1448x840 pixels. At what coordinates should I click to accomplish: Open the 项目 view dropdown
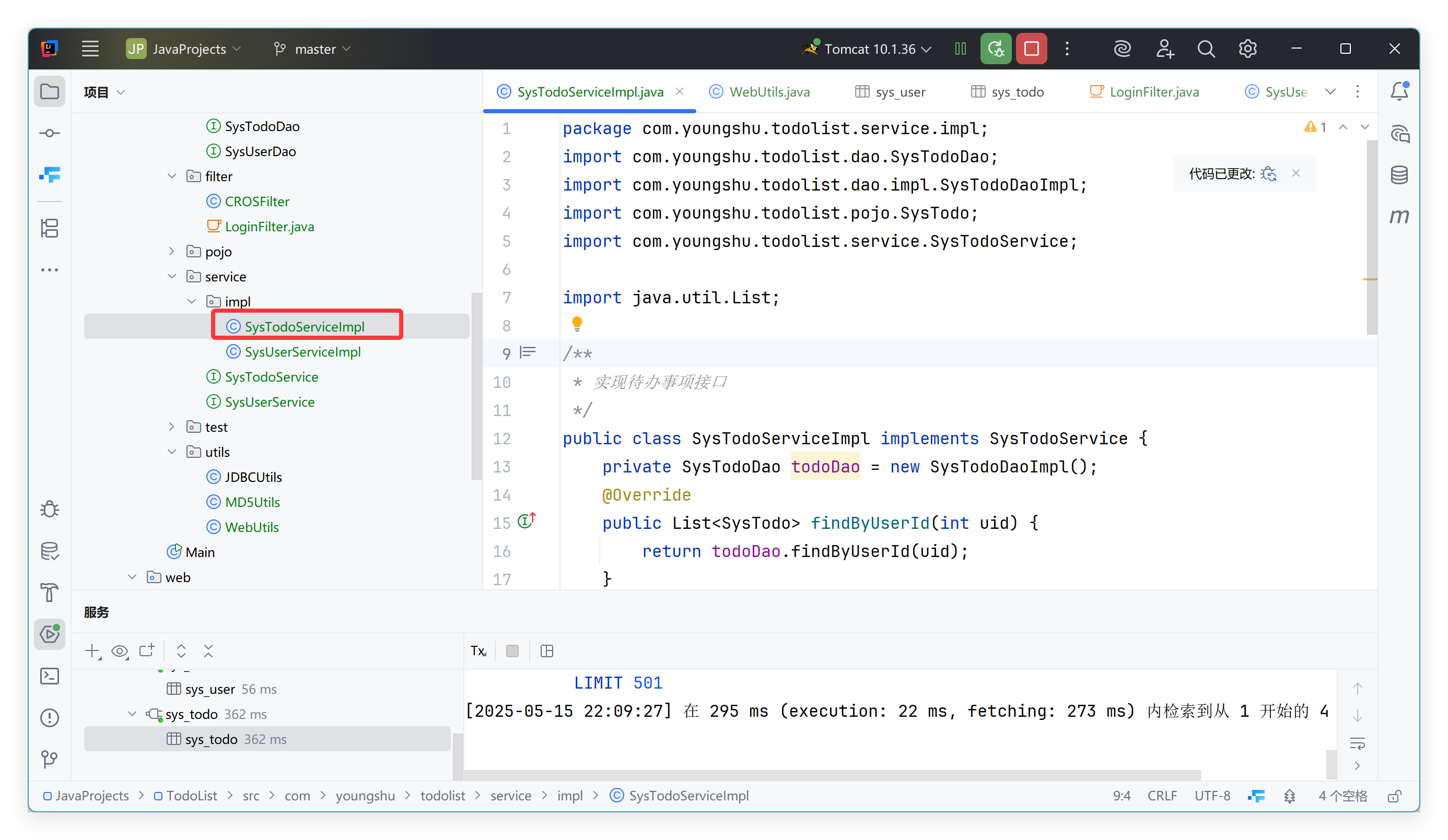pos(104,92)
